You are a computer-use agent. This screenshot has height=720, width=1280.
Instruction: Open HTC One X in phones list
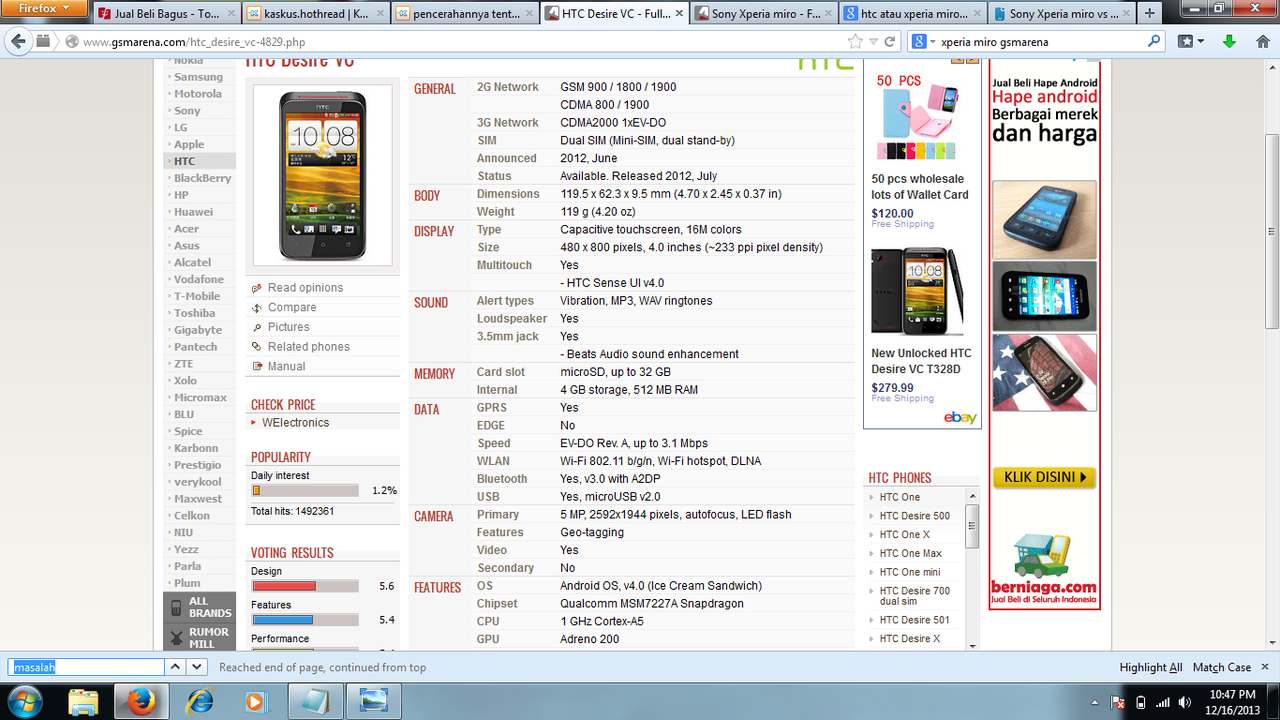point(905,535)
